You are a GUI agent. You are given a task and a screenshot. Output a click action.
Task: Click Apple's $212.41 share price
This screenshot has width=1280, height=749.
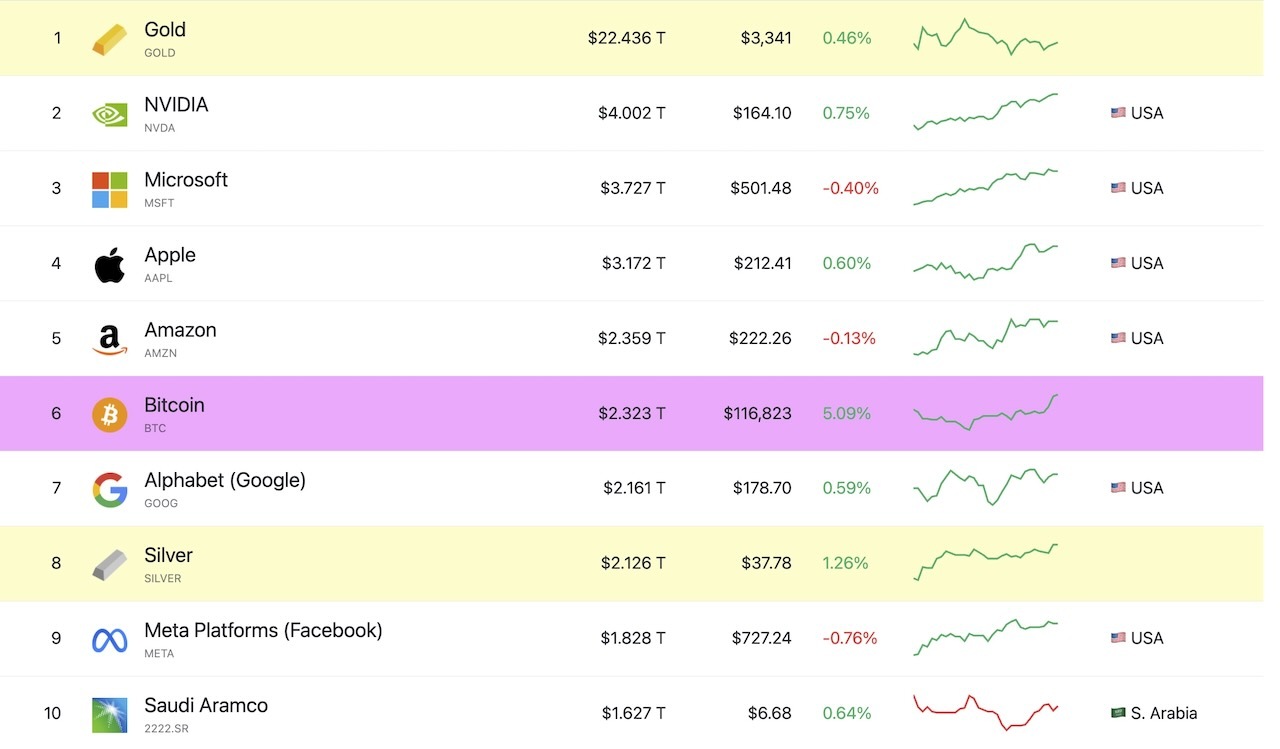pyautogui.click(x=761, y=263)
